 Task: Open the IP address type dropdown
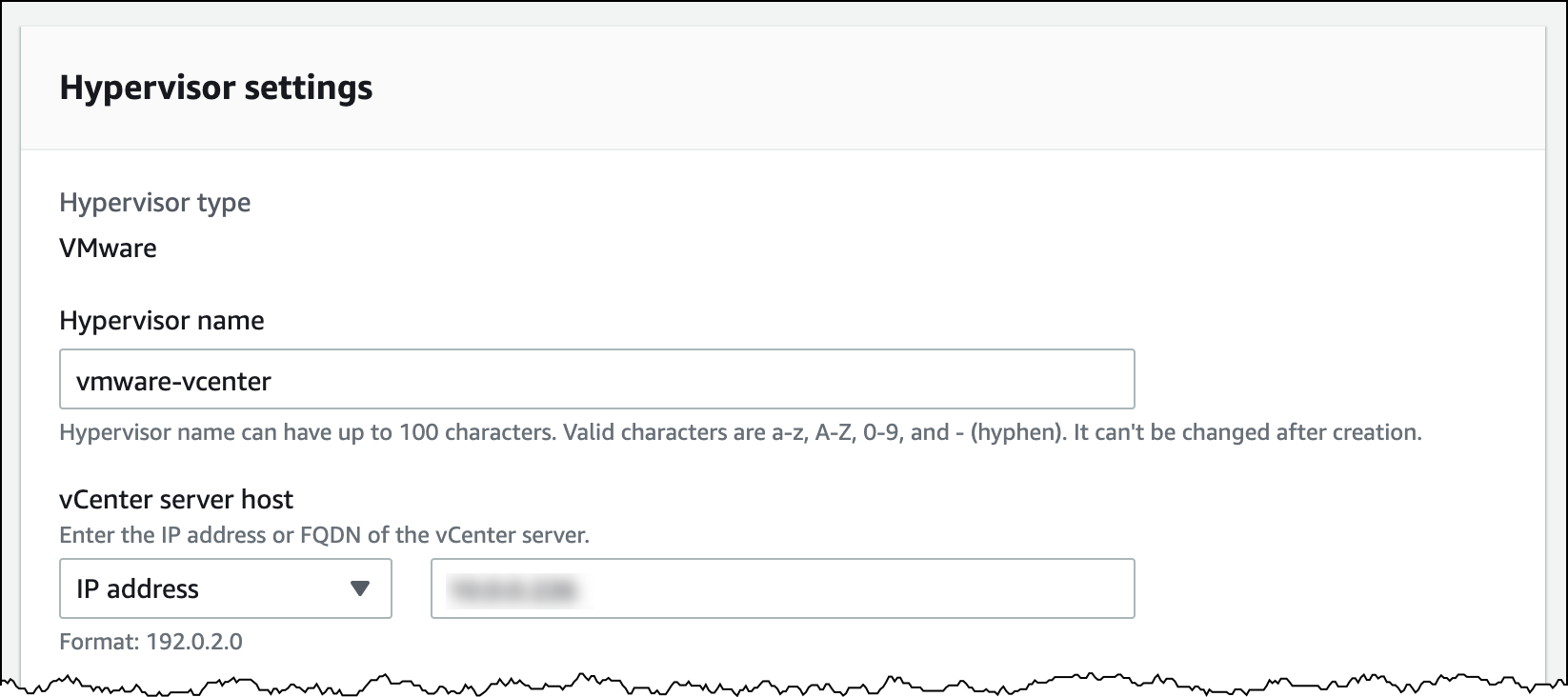pyautogui.click(x=225, y=588)
